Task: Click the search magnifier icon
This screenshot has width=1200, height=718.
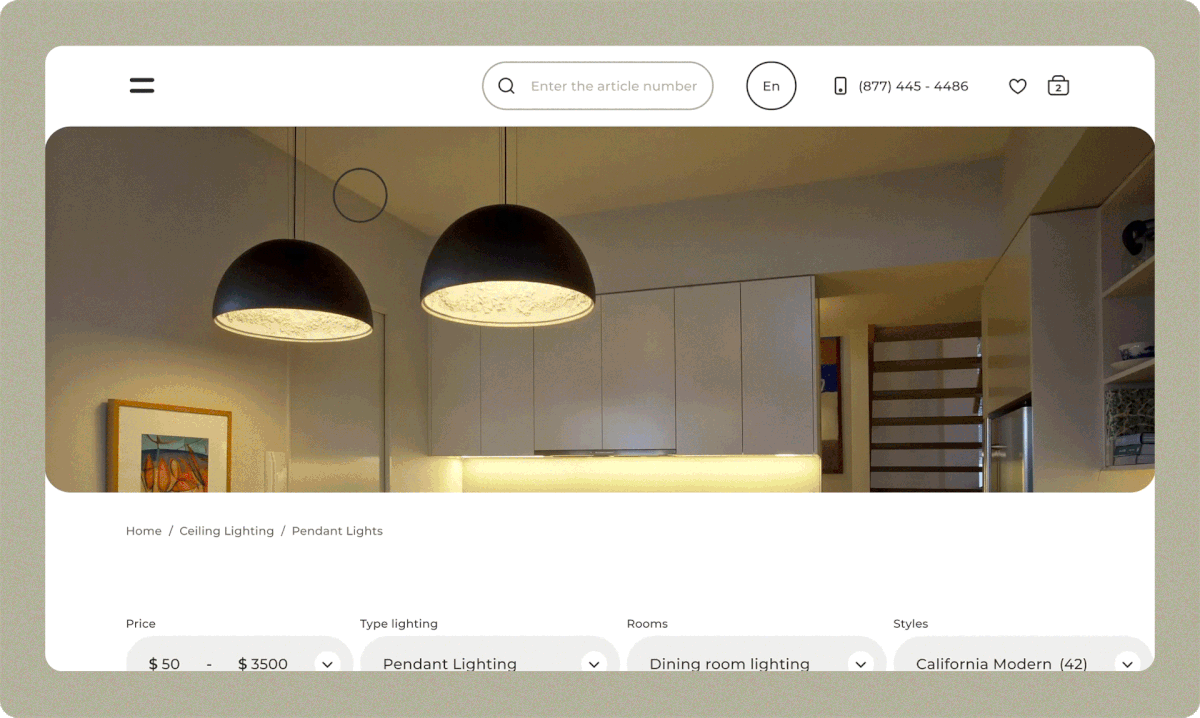Action: click(506, 86)
